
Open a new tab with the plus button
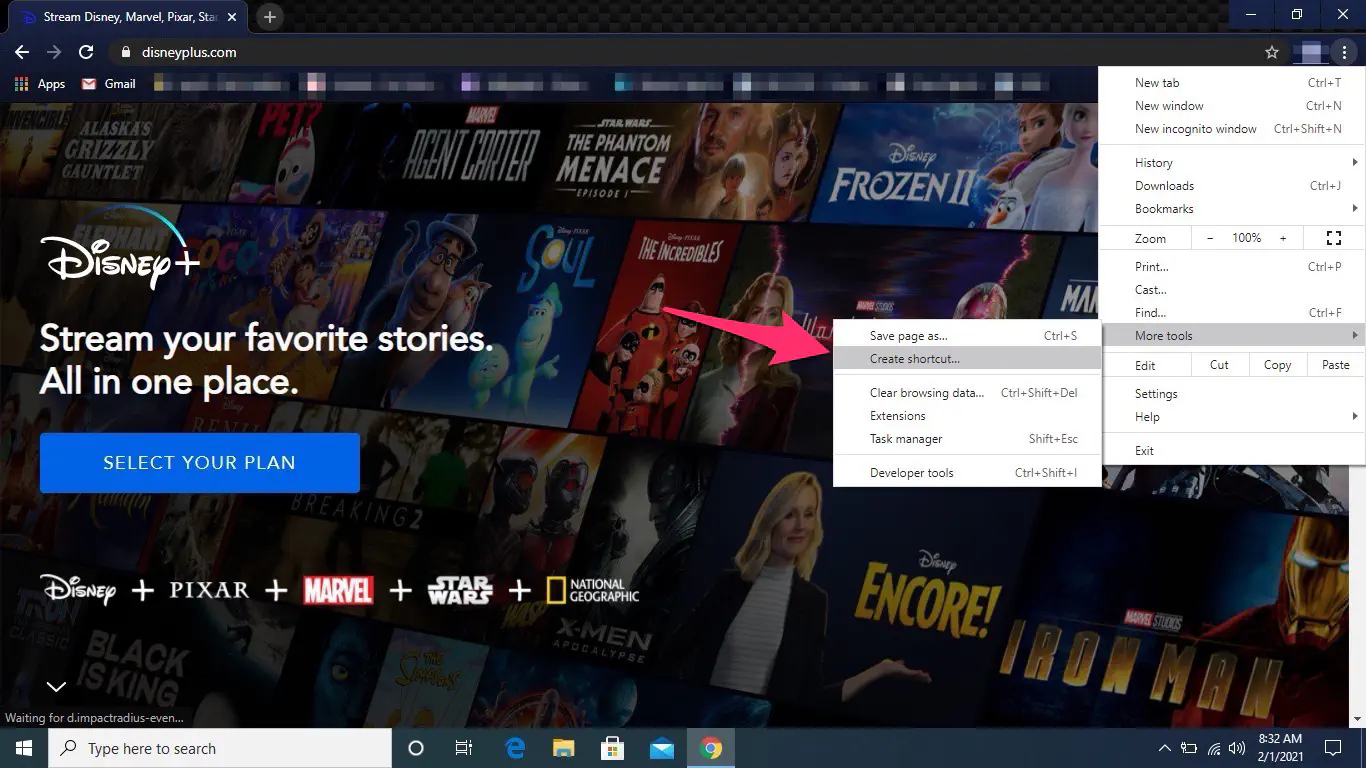(x=270, y=17)
